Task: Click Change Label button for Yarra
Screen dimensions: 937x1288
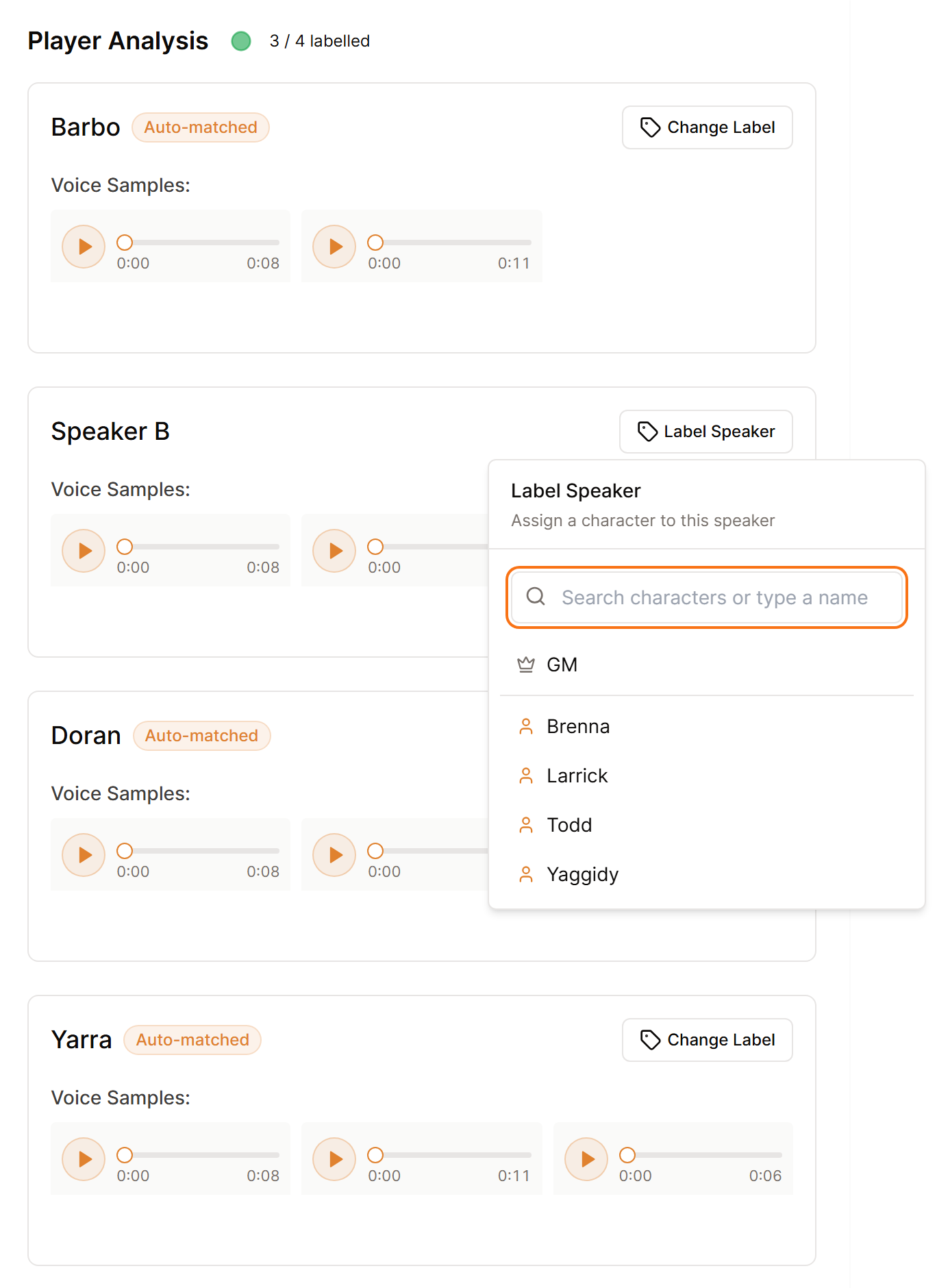Action: pos(708,1040)
